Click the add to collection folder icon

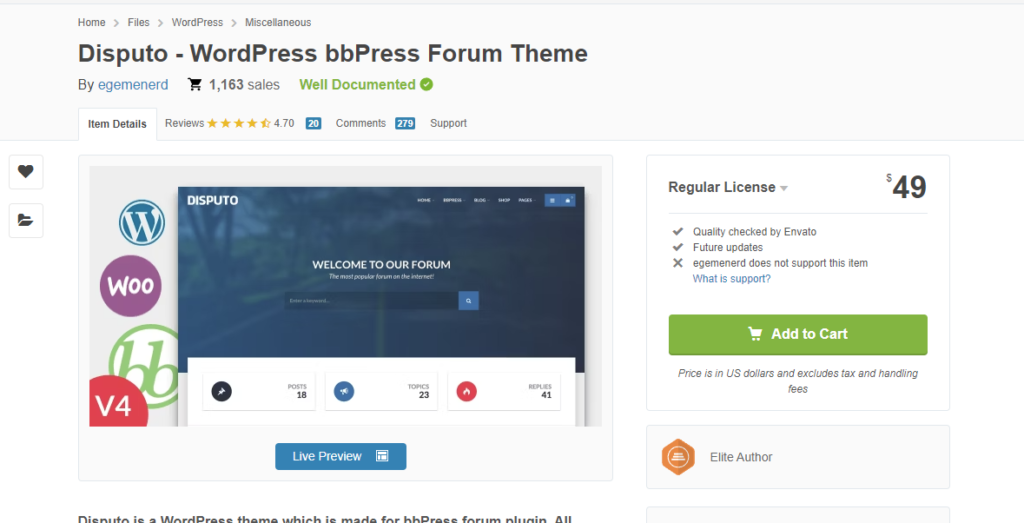26,220
